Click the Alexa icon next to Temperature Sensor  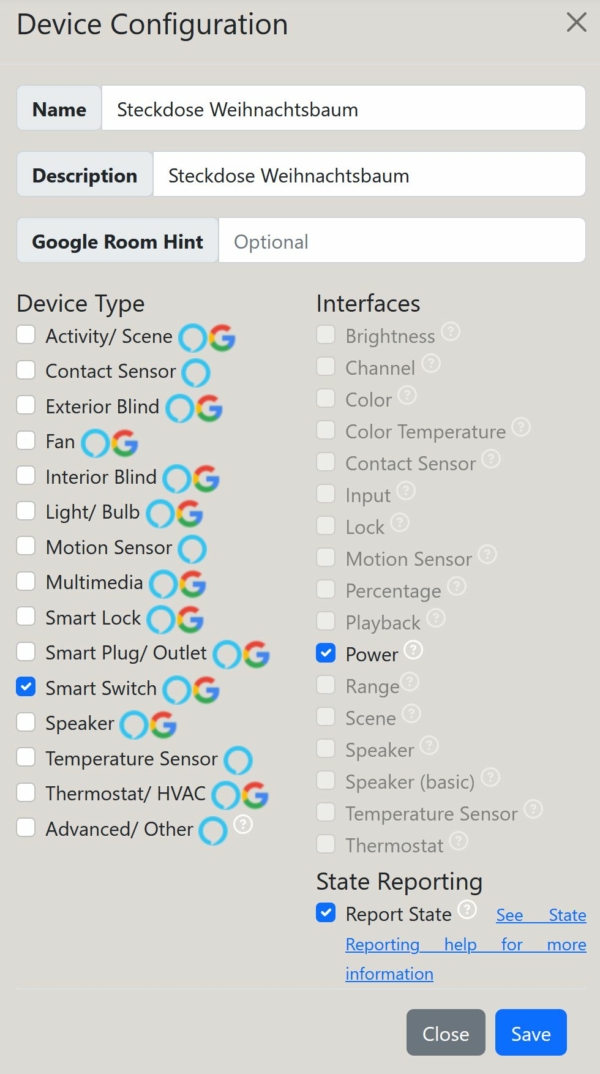[x=237, y=760]
